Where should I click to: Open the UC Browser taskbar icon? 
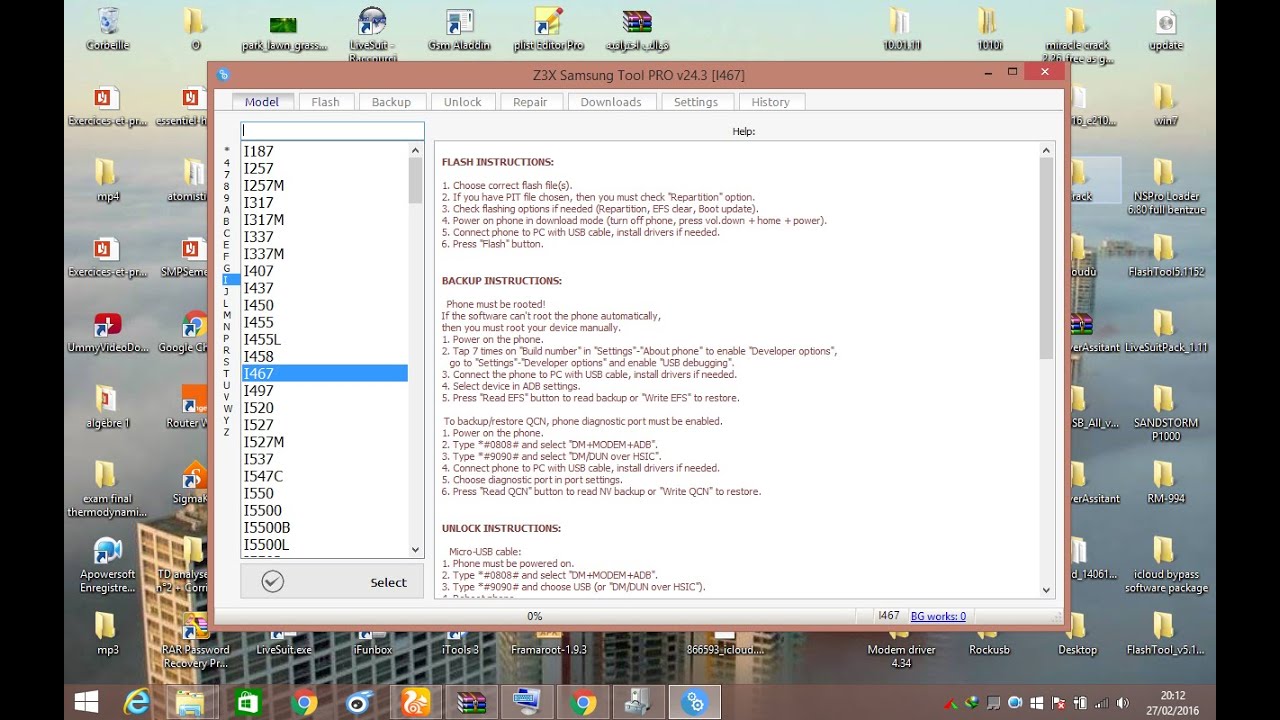pyautogui.click(x=415, y=702)
